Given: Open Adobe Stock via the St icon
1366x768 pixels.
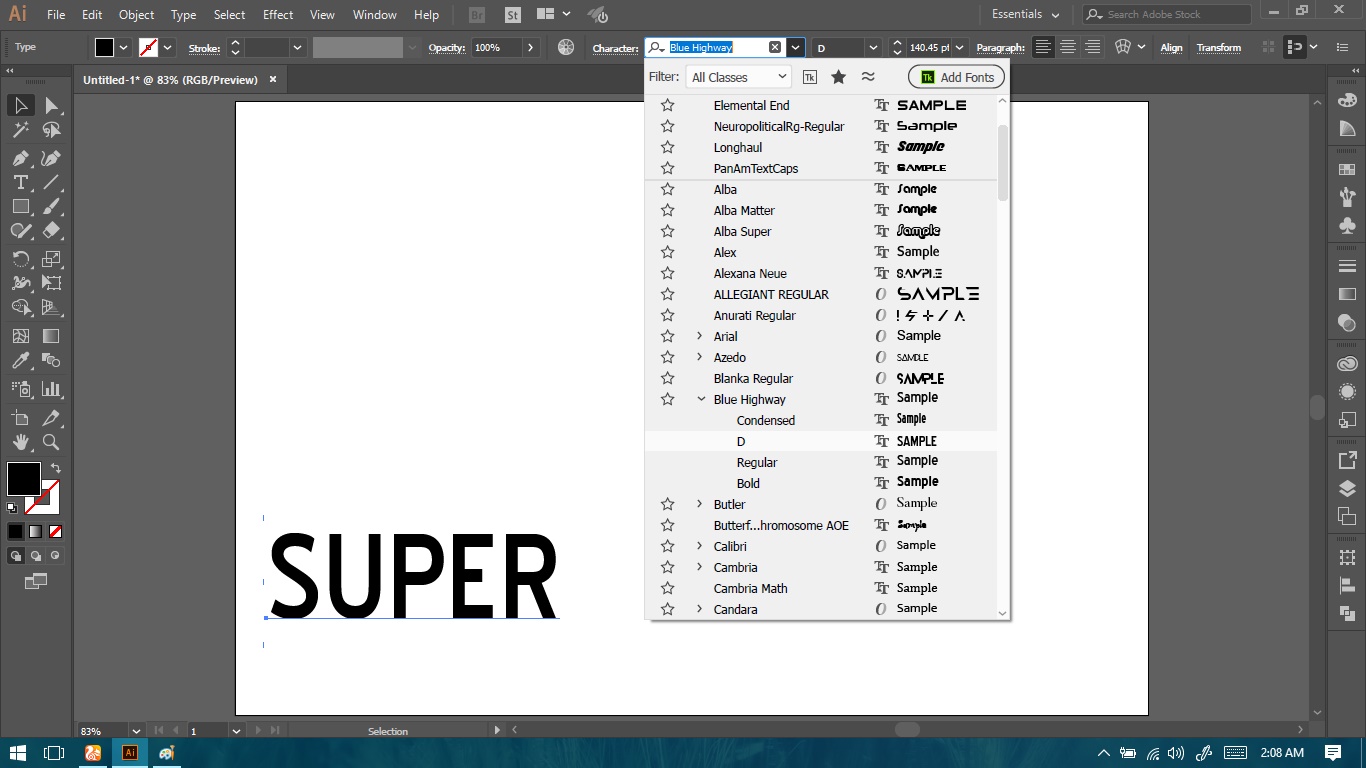Looking at the screenshot, I should pos(512,15).
